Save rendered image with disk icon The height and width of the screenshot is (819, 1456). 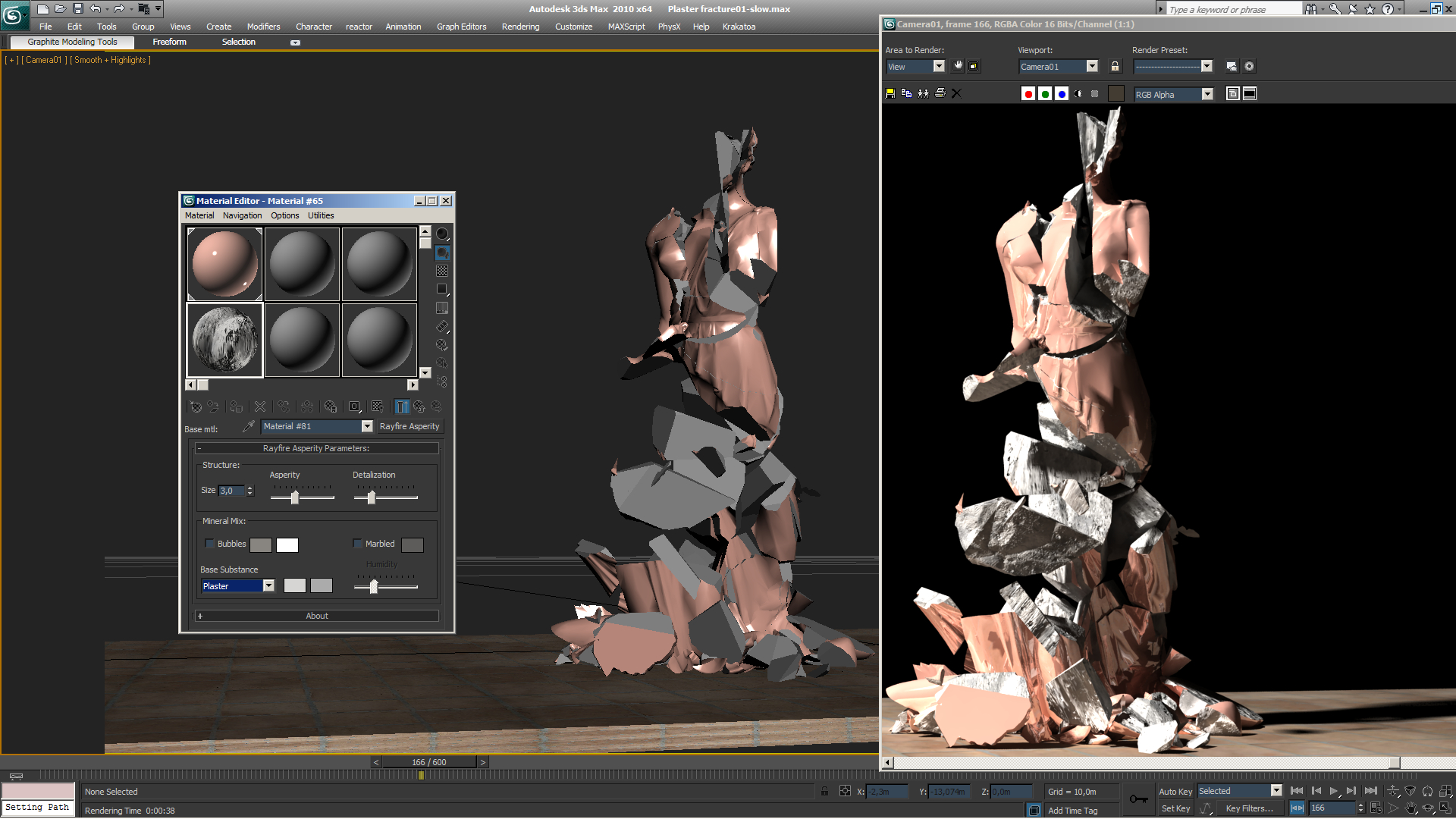tap(890, 94)
